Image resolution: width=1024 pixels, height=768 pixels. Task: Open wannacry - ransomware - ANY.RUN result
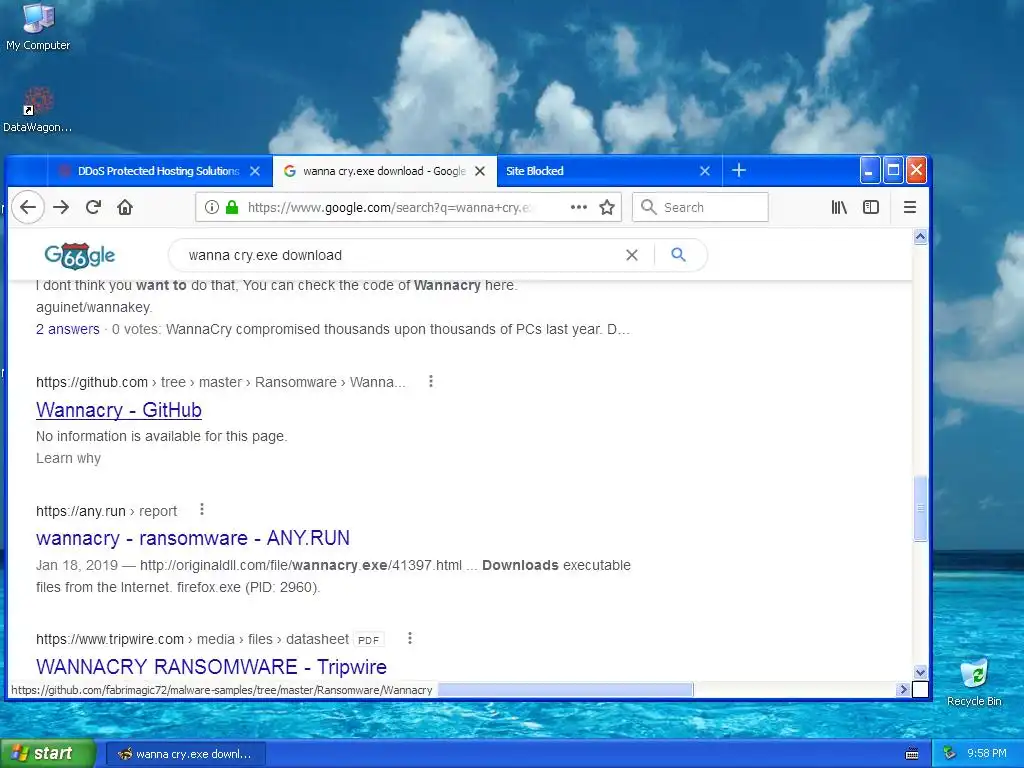[193, 538]
